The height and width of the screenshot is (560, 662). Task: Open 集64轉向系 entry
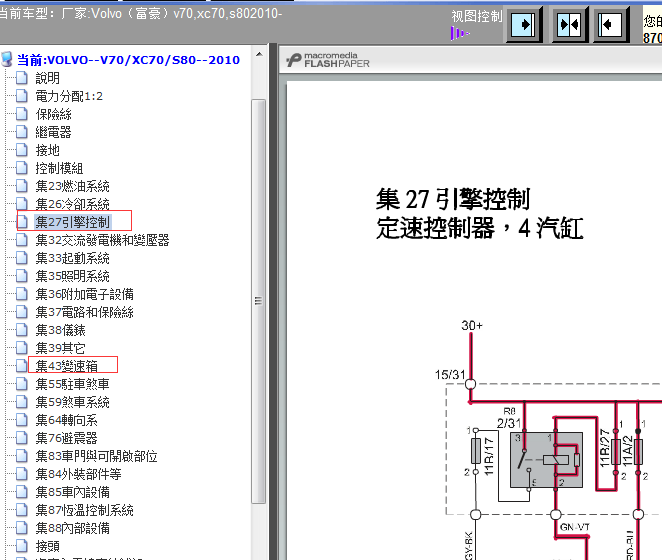(x=66, y=420)
